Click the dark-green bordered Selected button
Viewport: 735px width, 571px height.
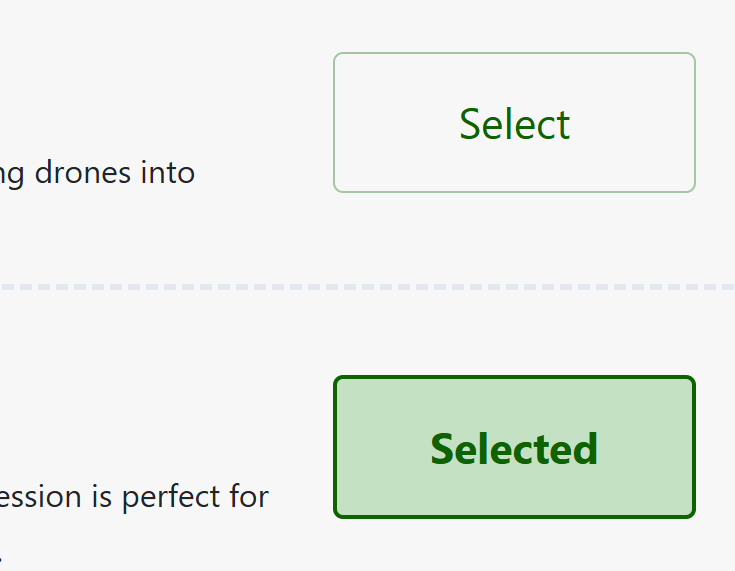pyautogui.click(x=514, y=448)
